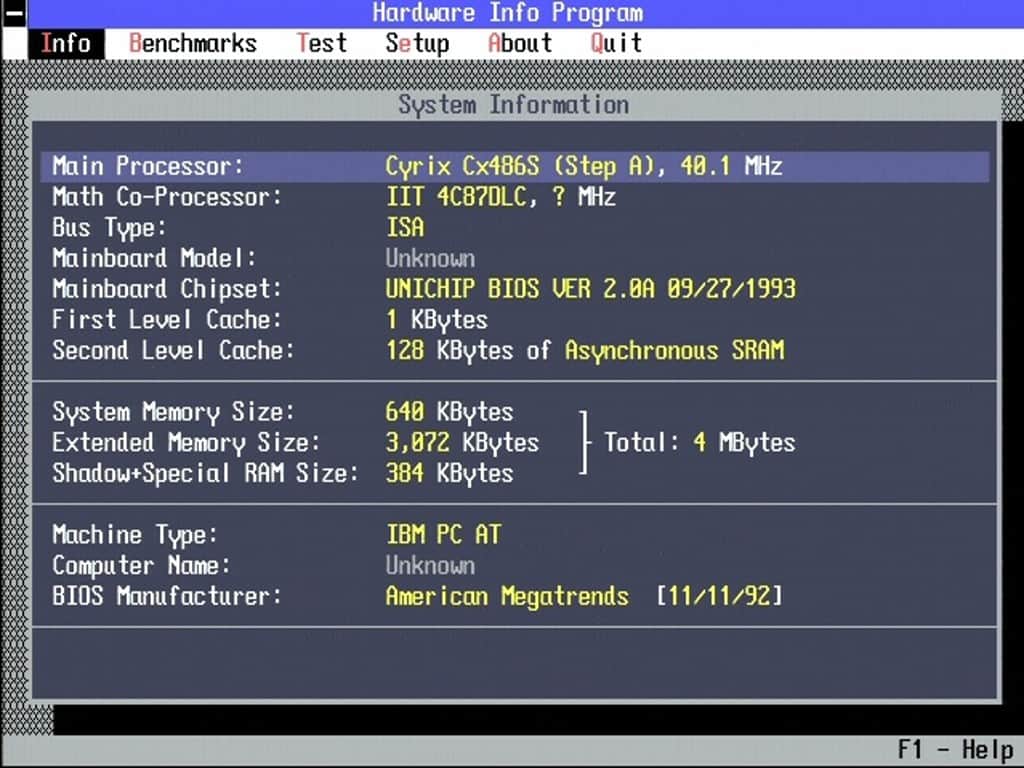1024x768 pixels.
Task: Click the Math Co-Processor label
Action: click(167, 197)
